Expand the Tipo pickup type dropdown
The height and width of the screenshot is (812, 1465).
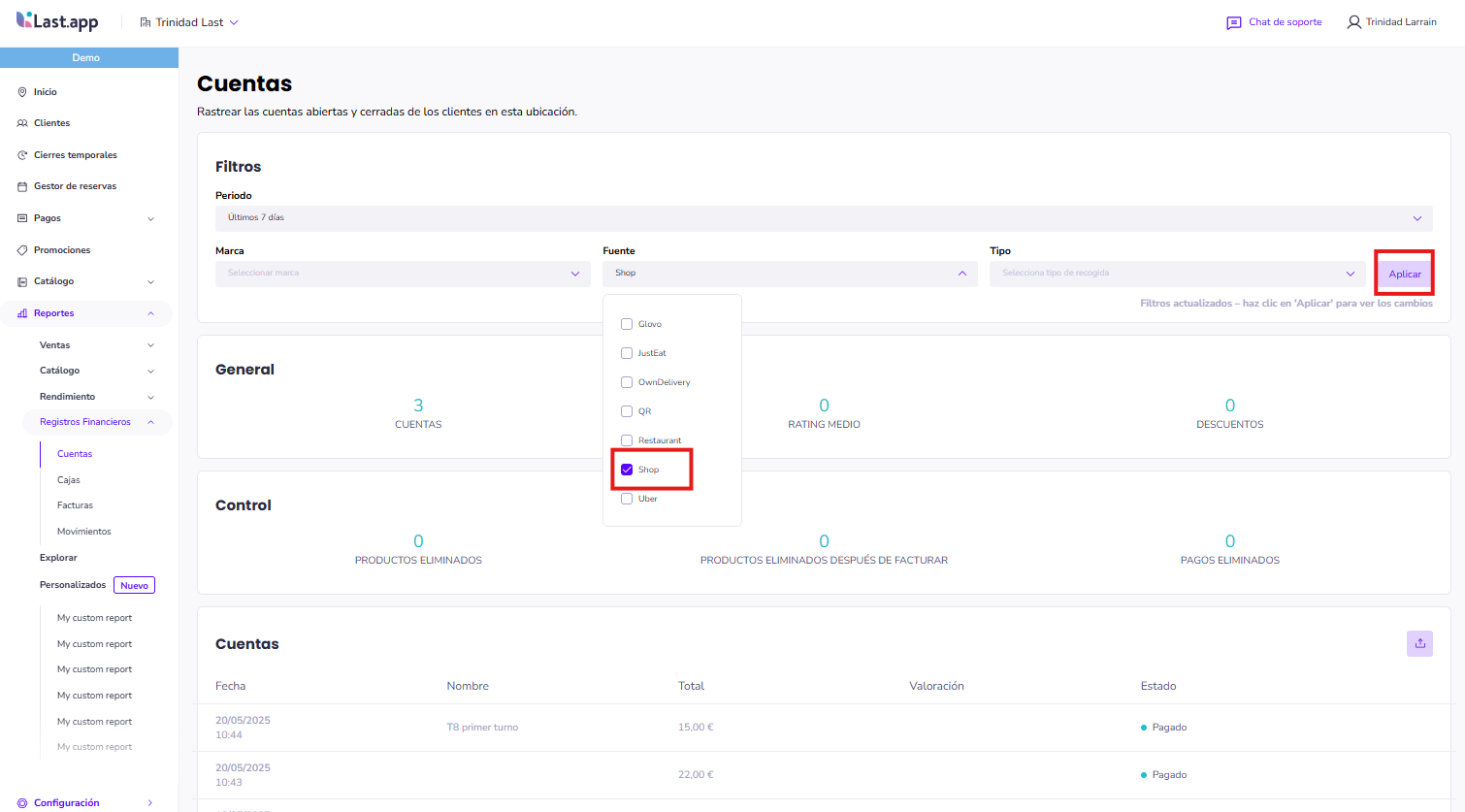(1177, 274)
